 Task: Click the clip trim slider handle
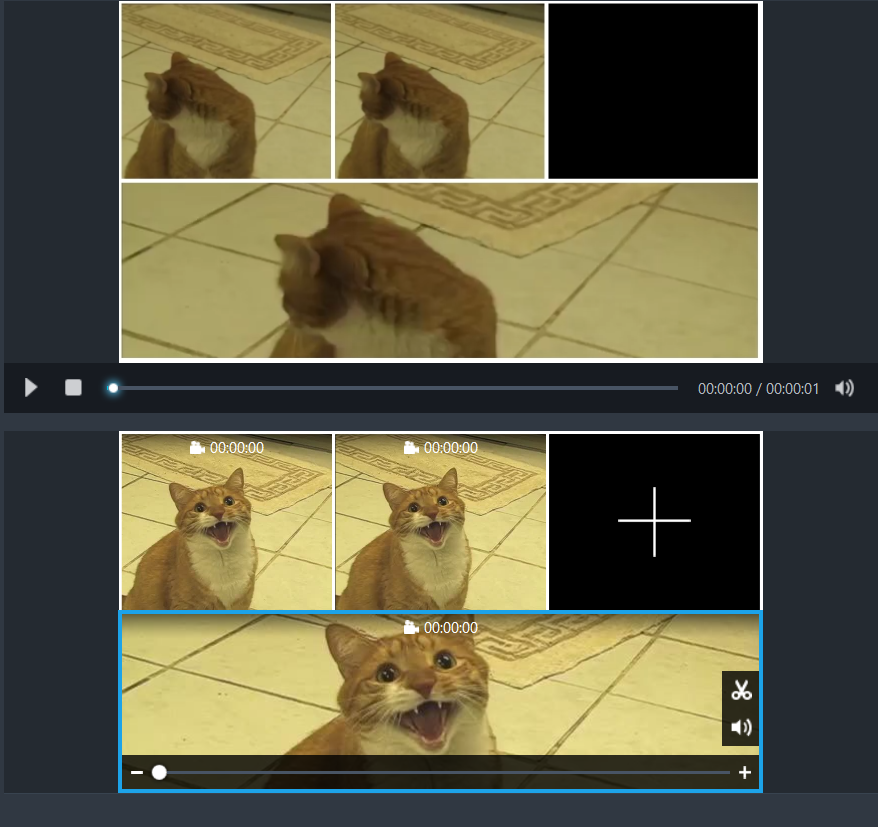coord(160,771)
